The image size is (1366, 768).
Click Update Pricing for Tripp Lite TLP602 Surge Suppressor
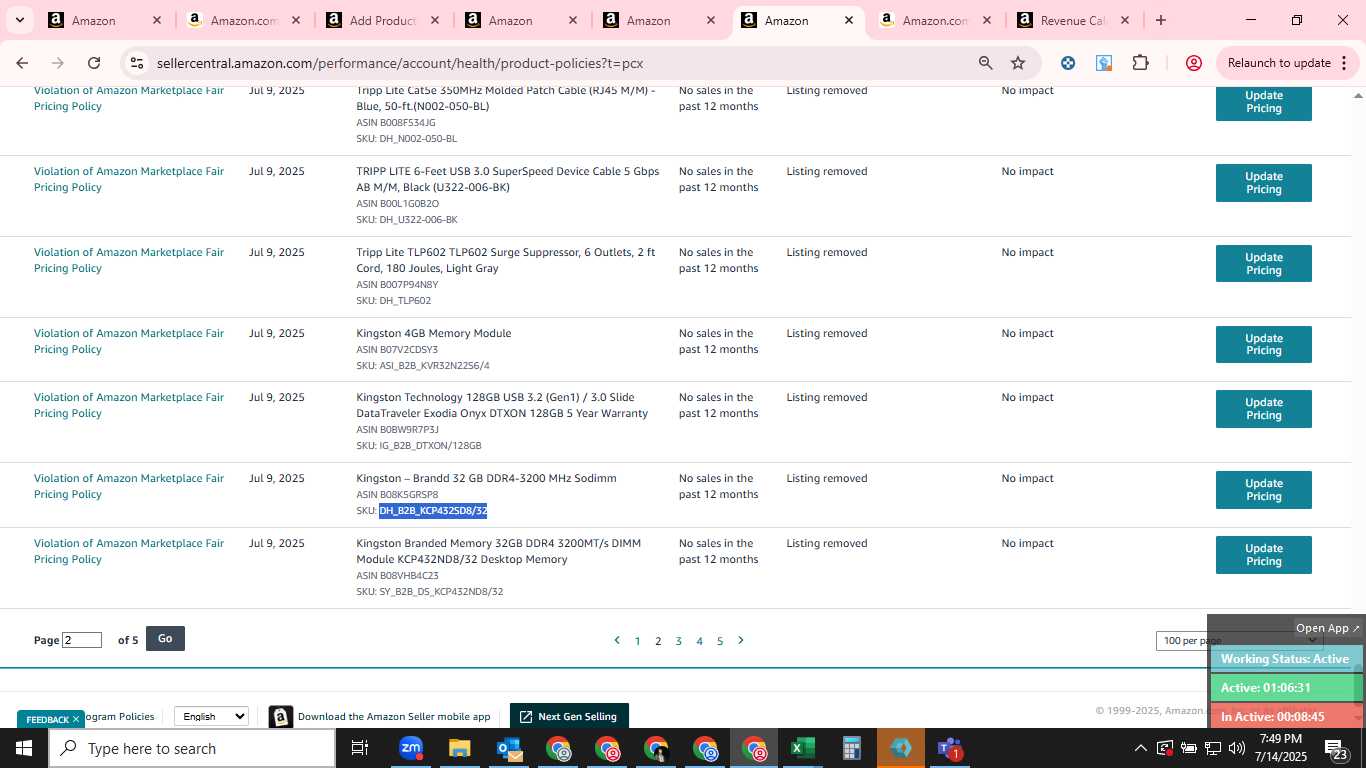pos(1263,263)
